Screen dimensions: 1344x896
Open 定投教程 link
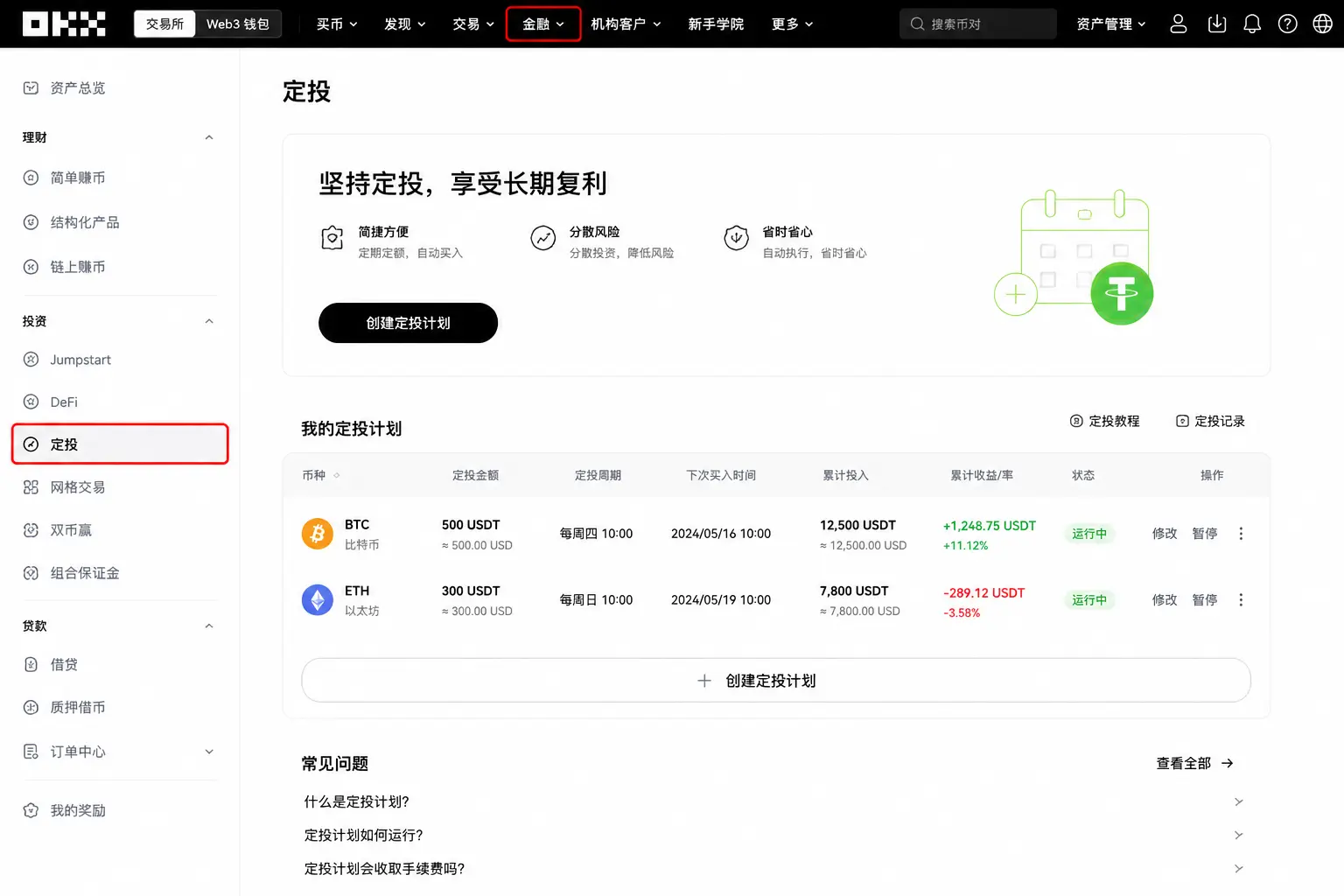pyautogui.click(x=1104, y=421)
